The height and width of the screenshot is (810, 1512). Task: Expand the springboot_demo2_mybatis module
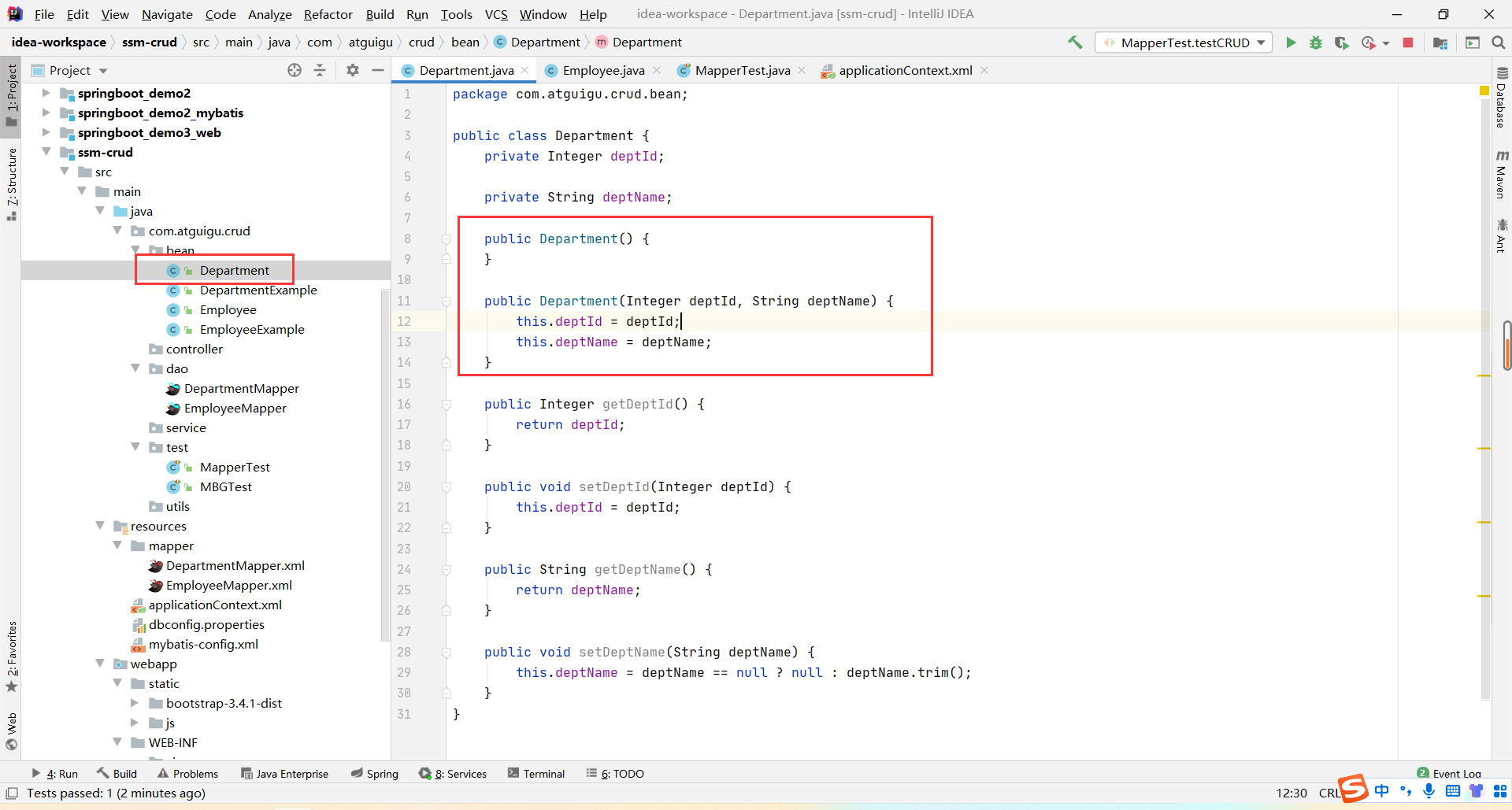click(x=46, y=113)
